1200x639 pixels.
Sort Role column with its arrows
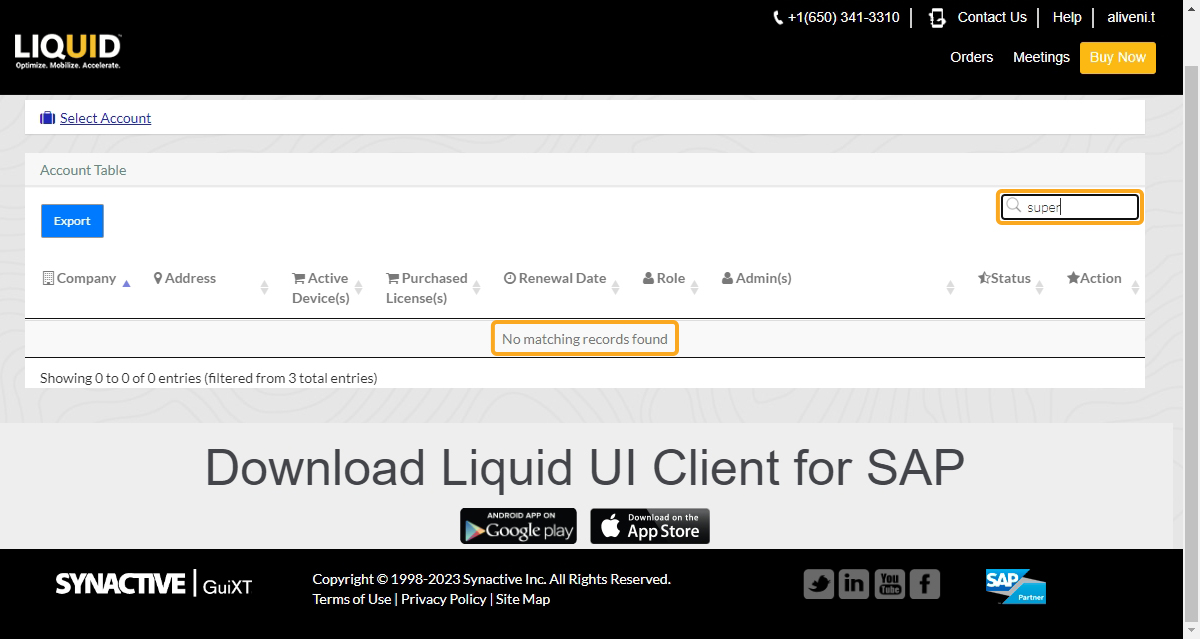click(x=695, y=288)
